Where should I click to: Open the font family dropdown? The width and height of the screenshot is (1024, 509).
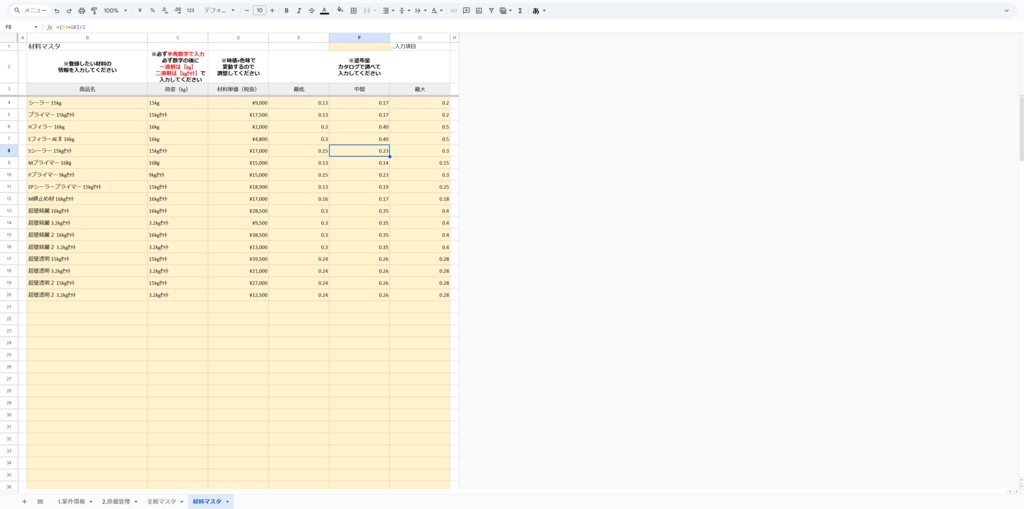[x=219, y=10]
